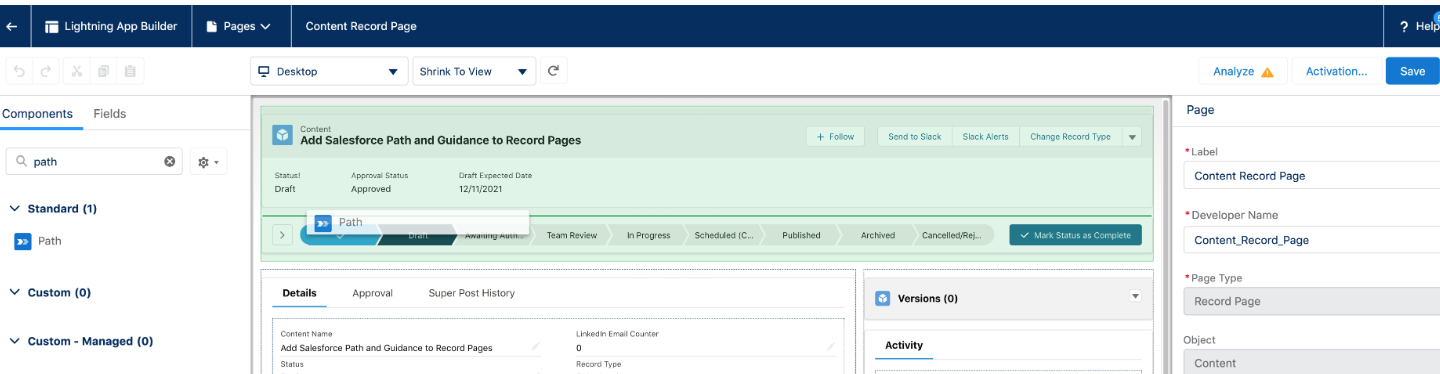
Task: Click the Activation button
Action: pyautogui.click(x=1336, y=71)
